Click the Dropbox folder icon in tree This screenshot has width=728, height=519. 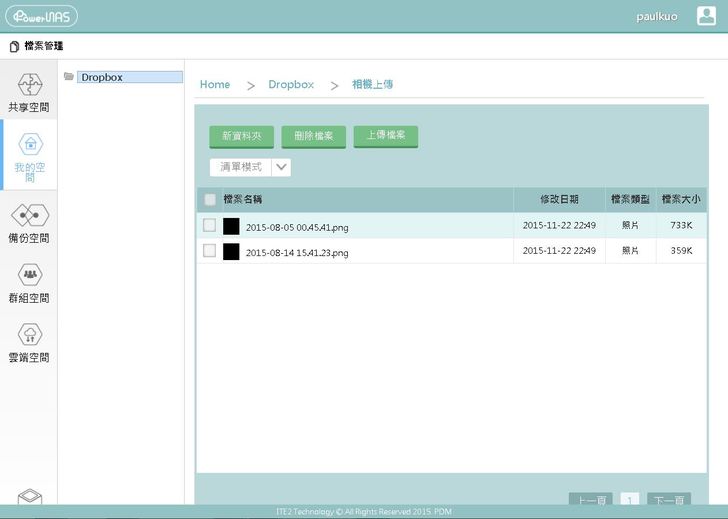(68, 77)
